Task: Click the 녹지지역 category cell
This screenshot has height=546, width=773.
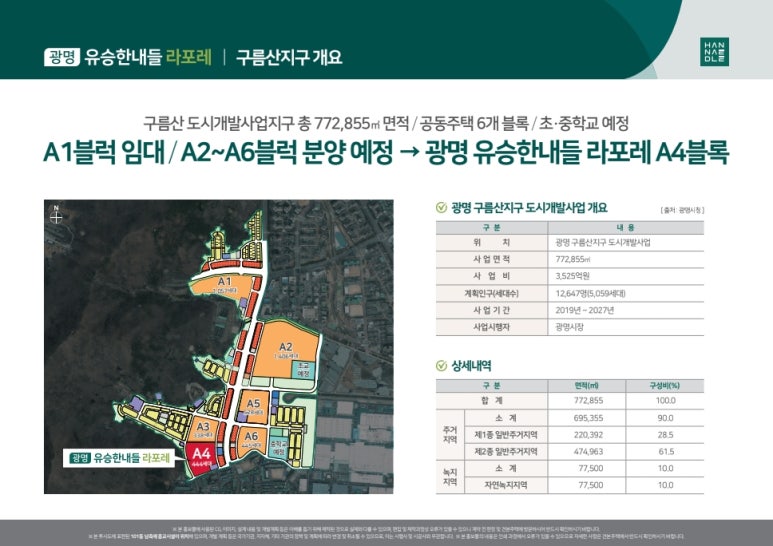Action: (x=450, y=477)
